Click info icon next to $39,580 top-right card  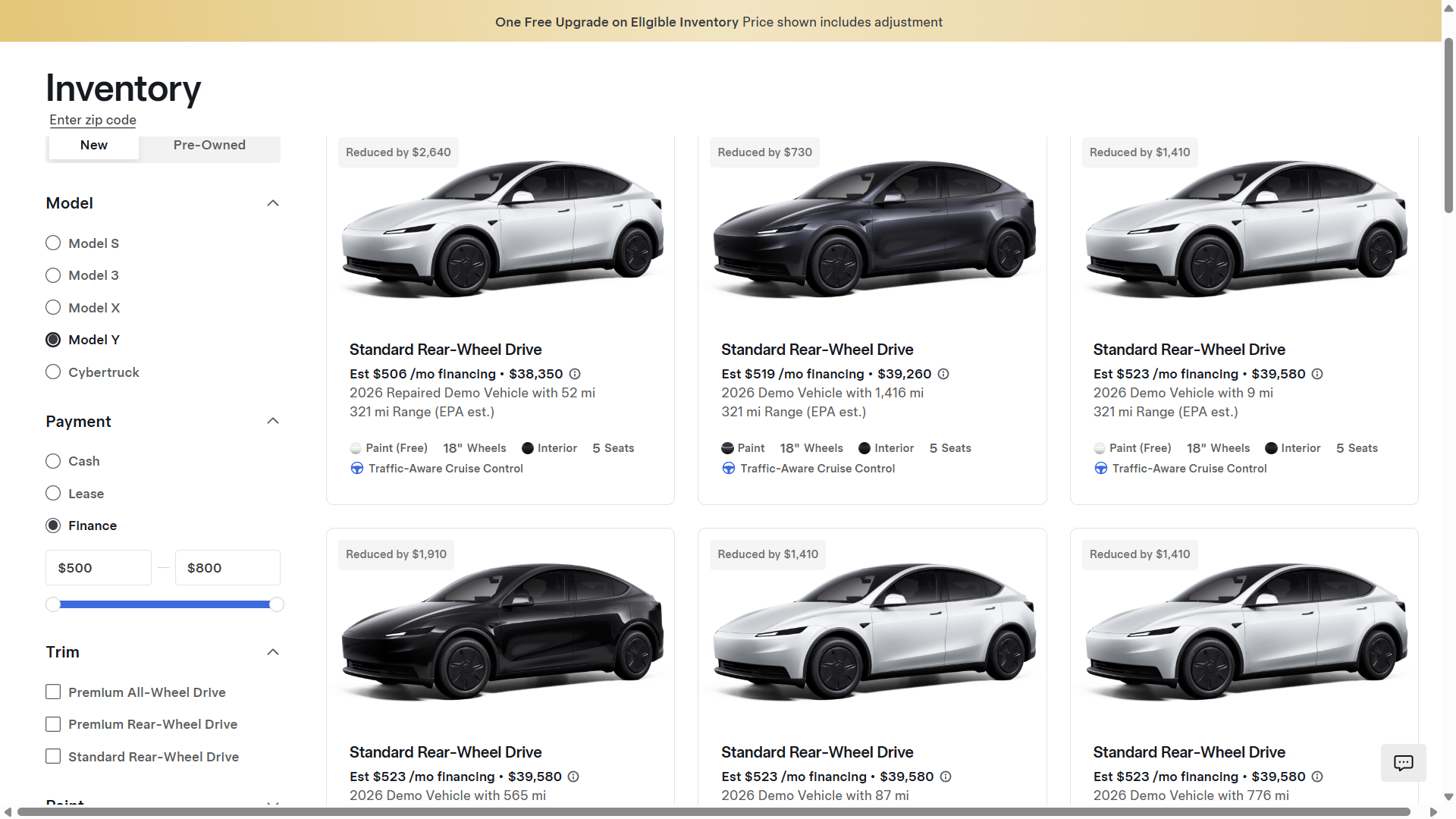[1317, 374]
